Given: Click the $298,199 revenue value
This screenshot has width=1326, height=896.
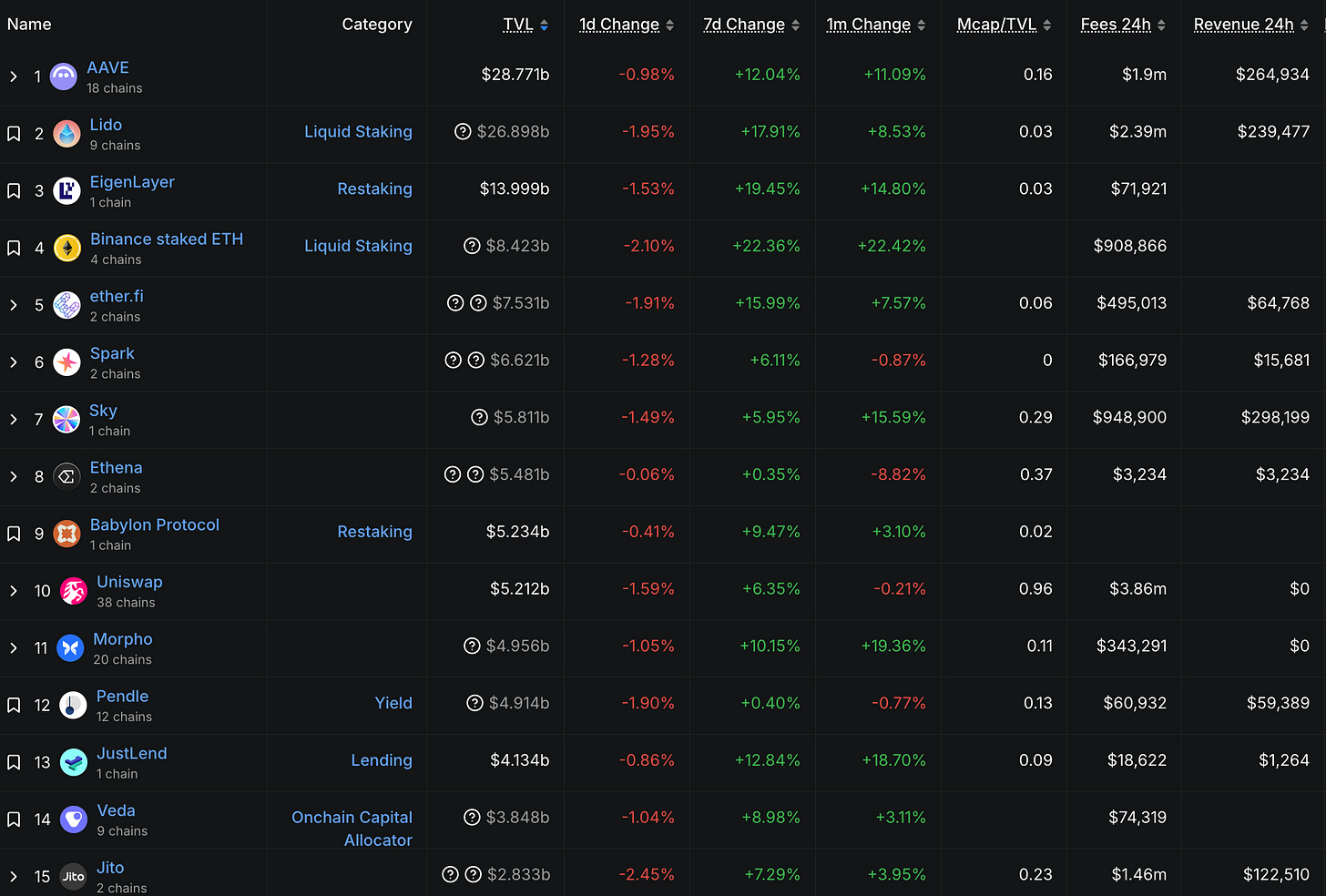Looking at the screenshot, I should pyautogui.click(x=1275, y=417).
